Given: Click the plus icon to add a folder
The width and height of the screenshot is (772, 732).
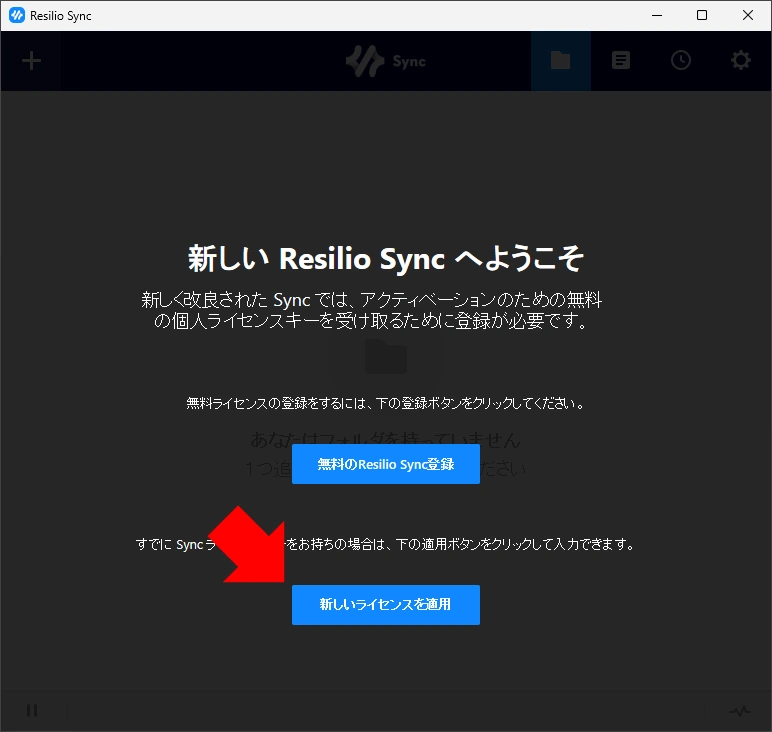Looking at the screenshot, I should 32,61.
